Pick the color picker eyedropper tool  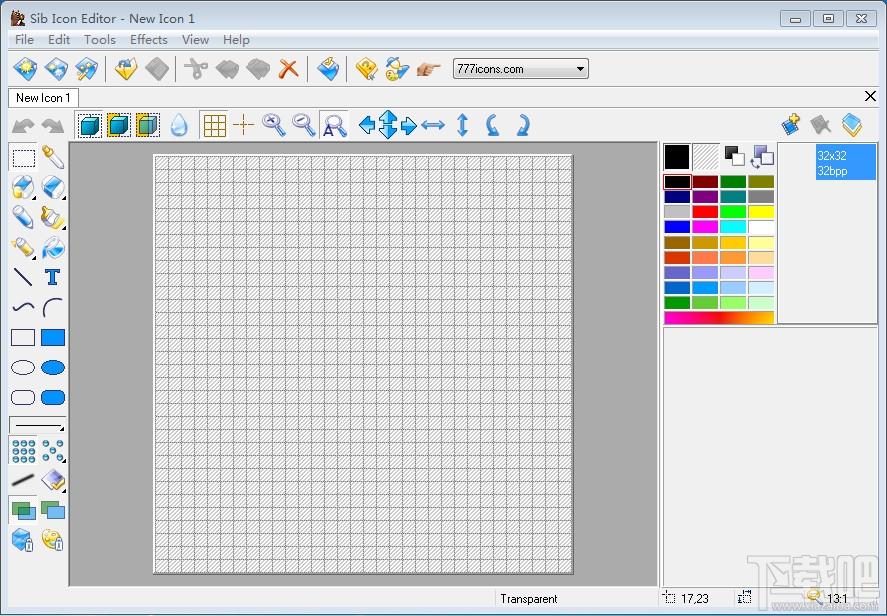pos(53,157)
